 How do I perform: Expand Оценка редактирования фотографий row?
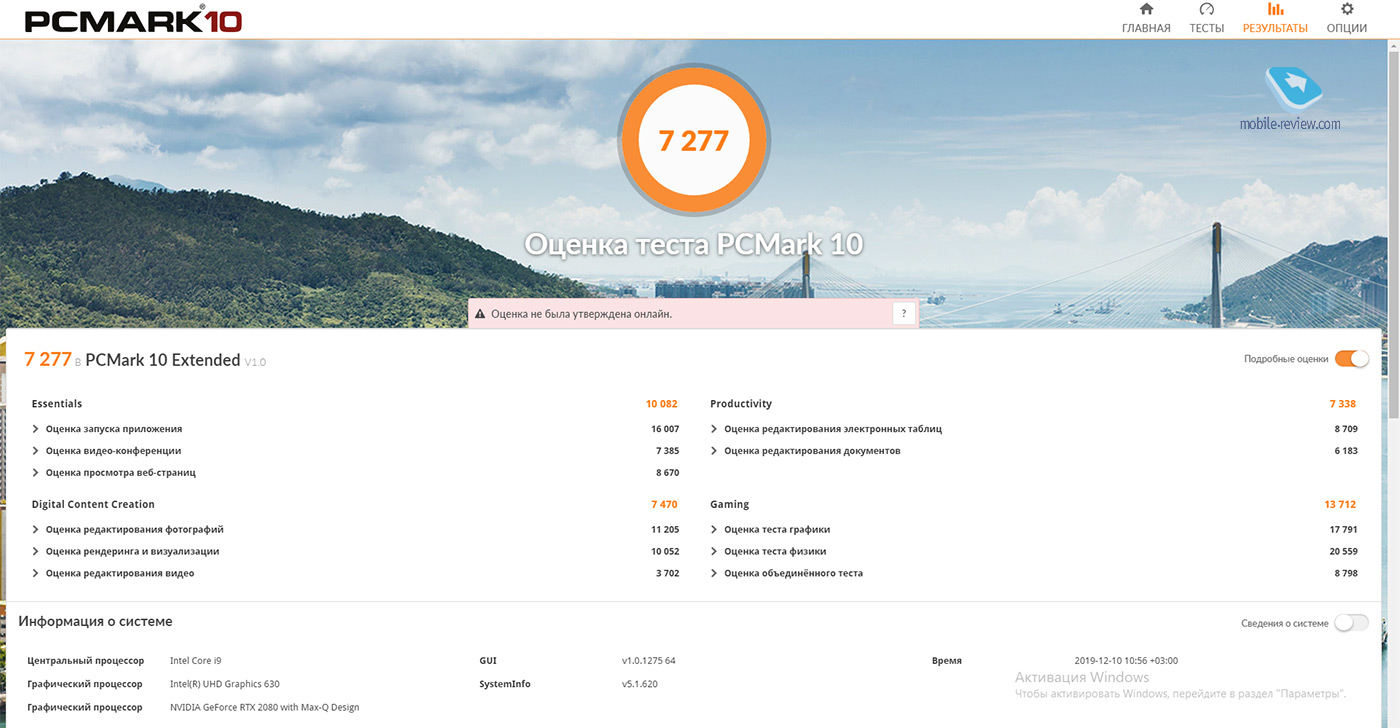tap(355, 530)
